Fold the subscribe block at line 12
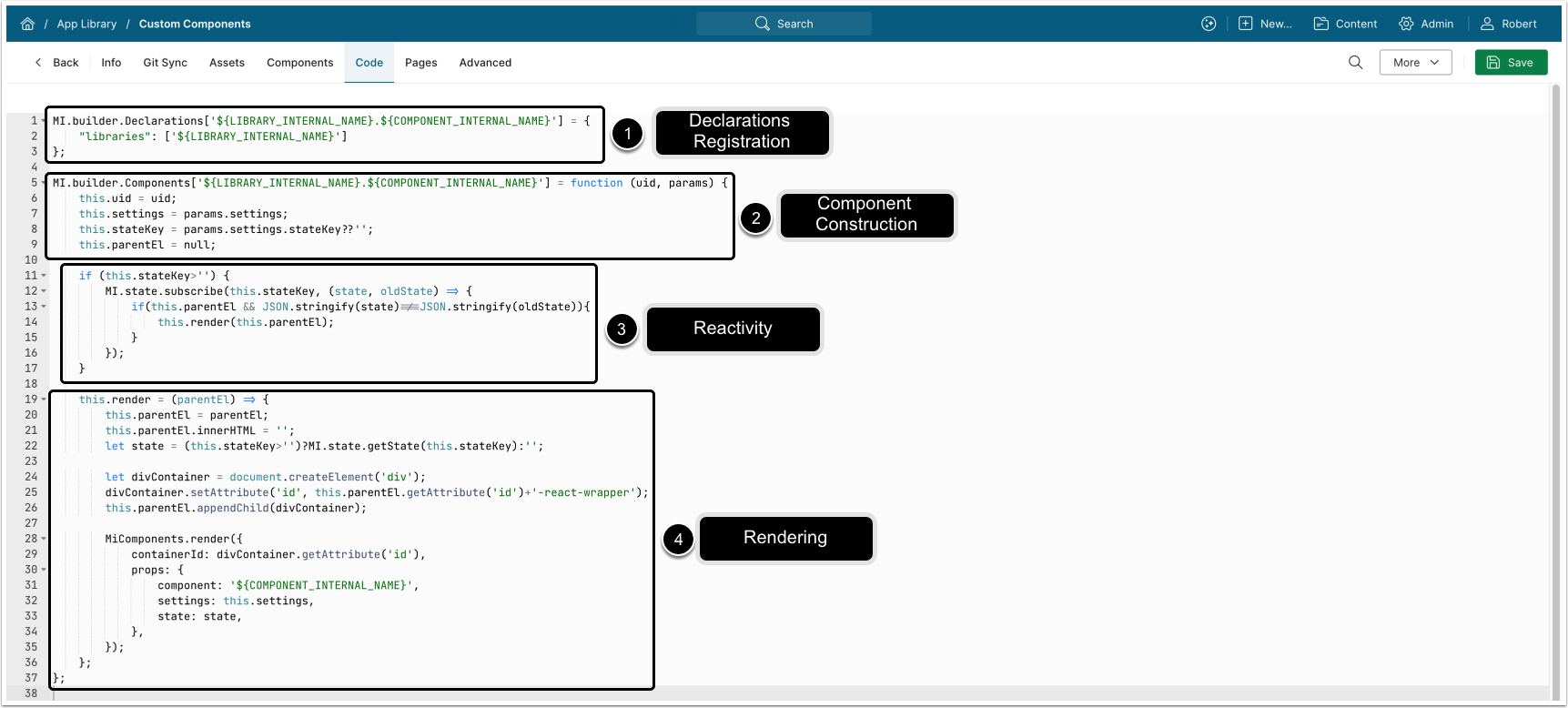This screenshot has height=708, width=1568. 44,291
